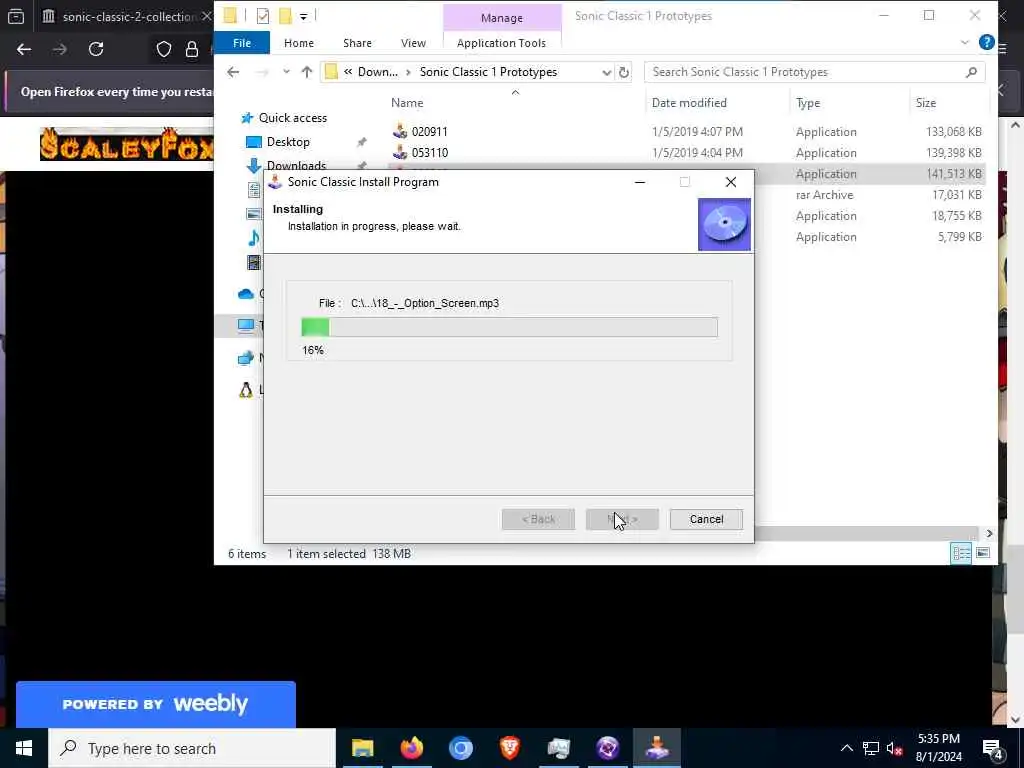Viewport: 1024px width, 768px height.
Task: Open the Share ribbon tab
Action: (357, 43)
